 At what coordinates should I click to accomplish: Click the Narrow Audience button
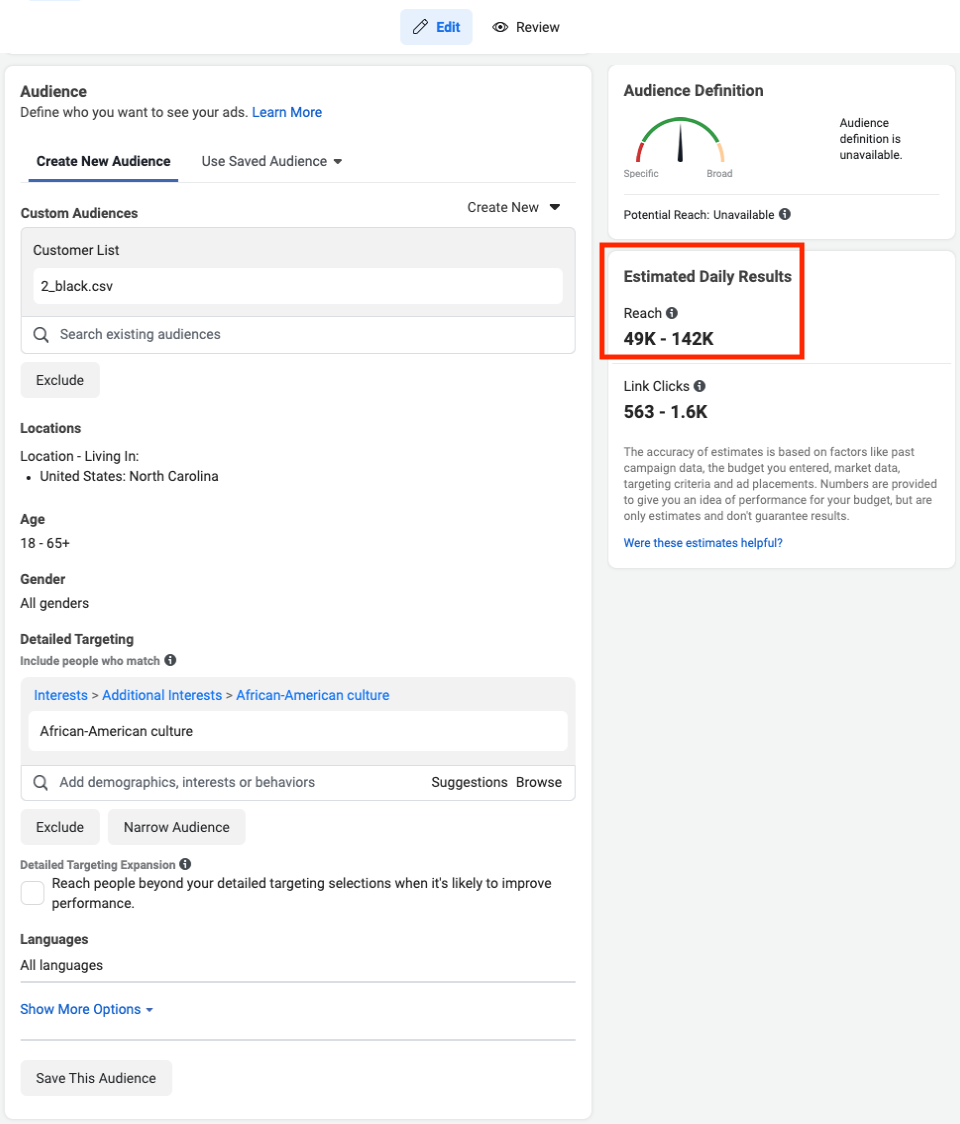[176, 827]
